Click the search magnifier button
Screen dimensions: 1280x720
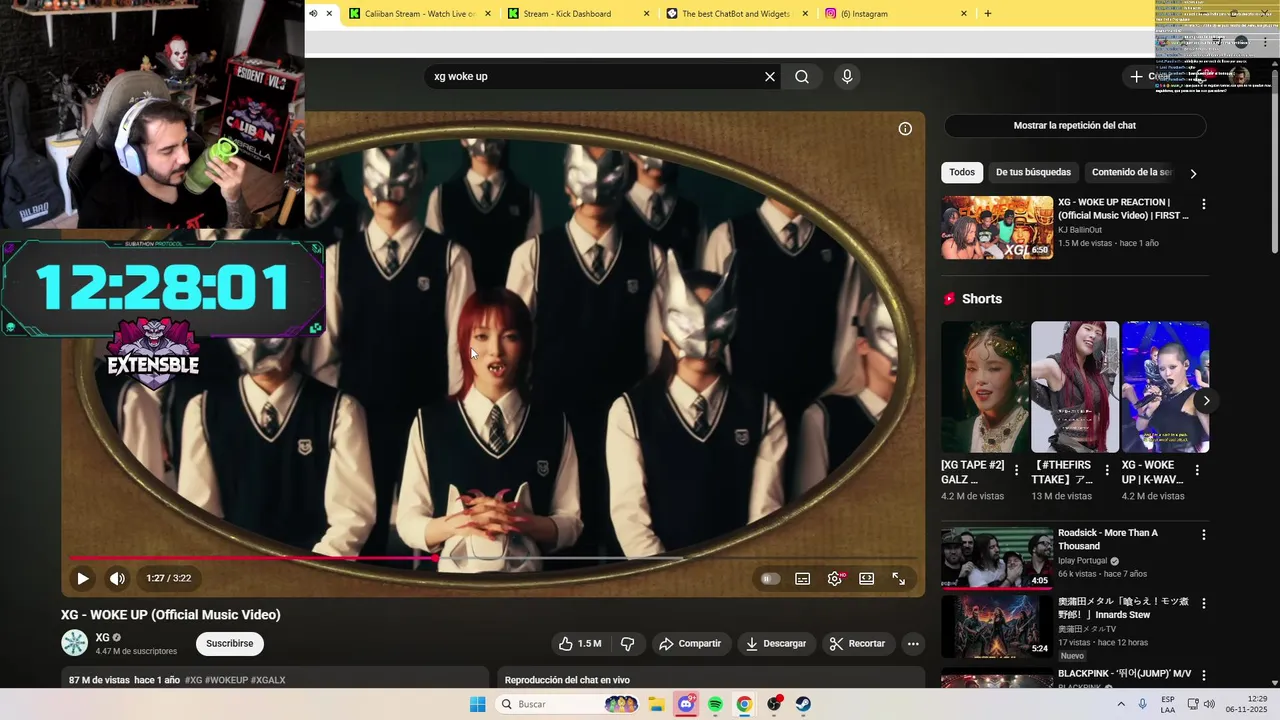[x=802, y=77]
